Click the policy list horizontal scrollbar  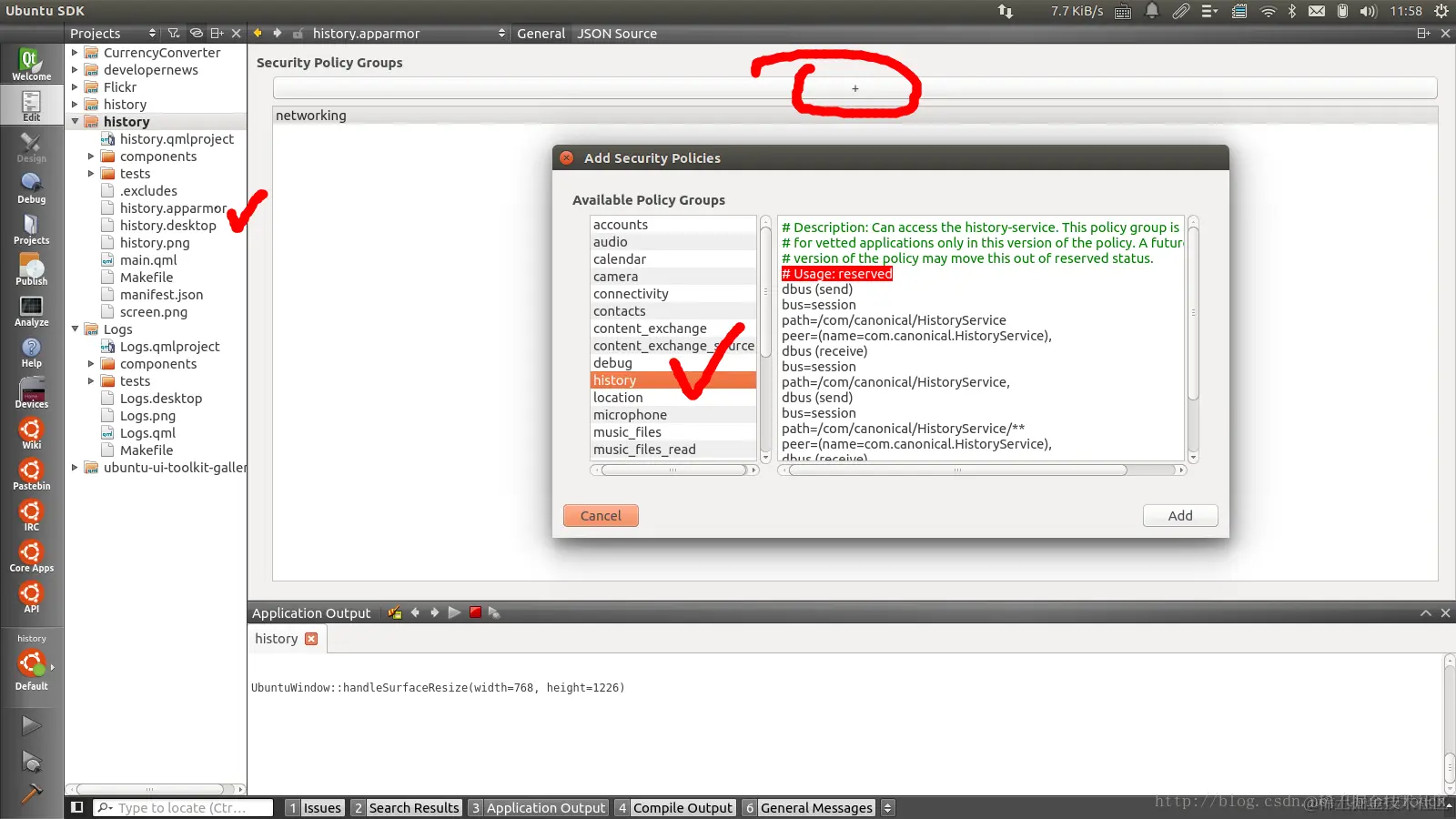click(x=673, y=470)
